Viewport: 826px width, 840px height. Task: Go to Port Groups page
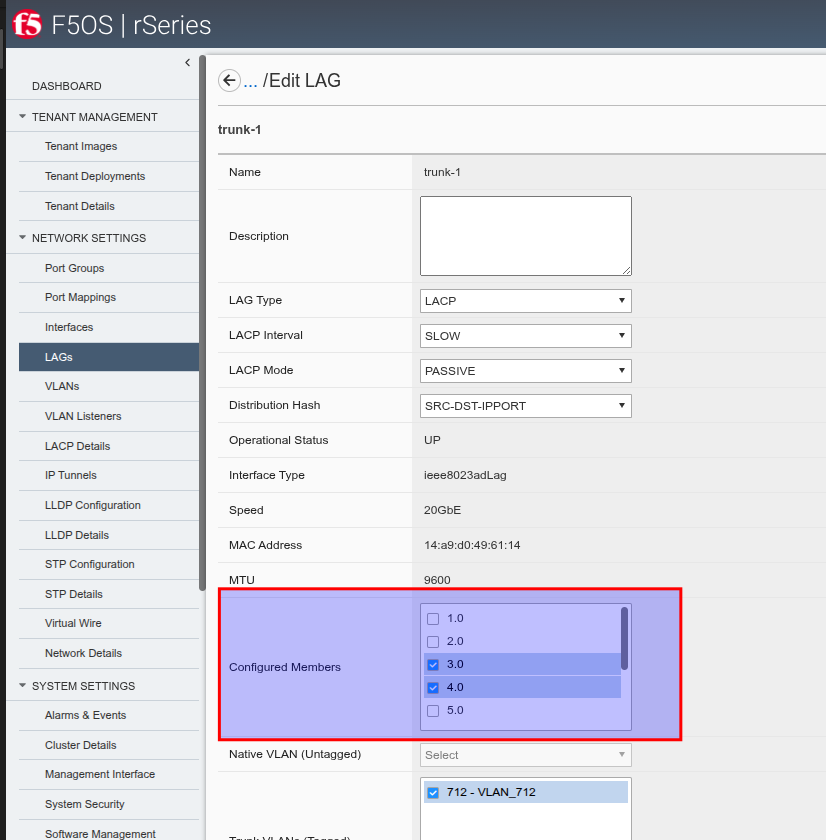point(74,268)
